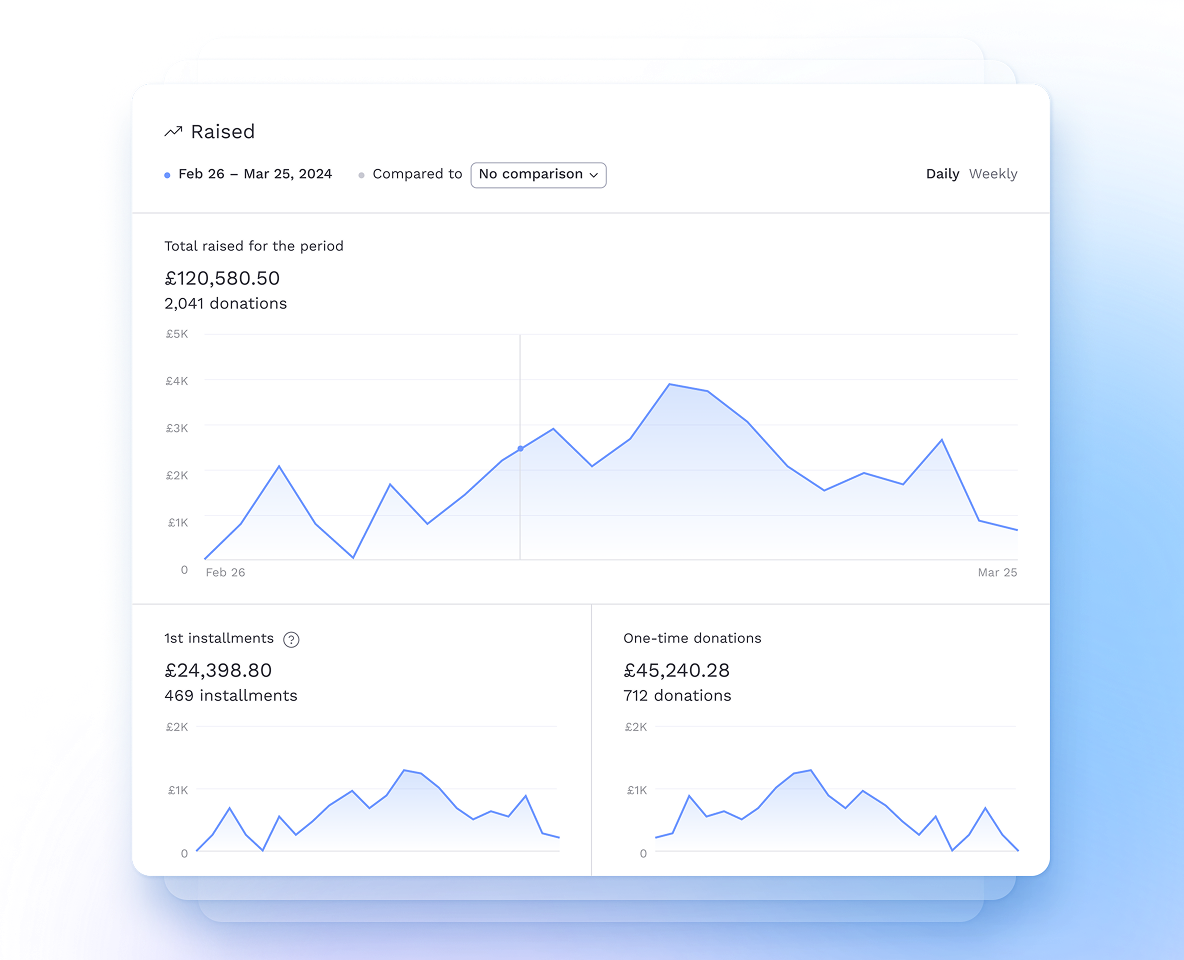Click the chevron inside the No comparison control
Image resolution: width=1184 pixels, height=960 pixels.
click(595, 175)
